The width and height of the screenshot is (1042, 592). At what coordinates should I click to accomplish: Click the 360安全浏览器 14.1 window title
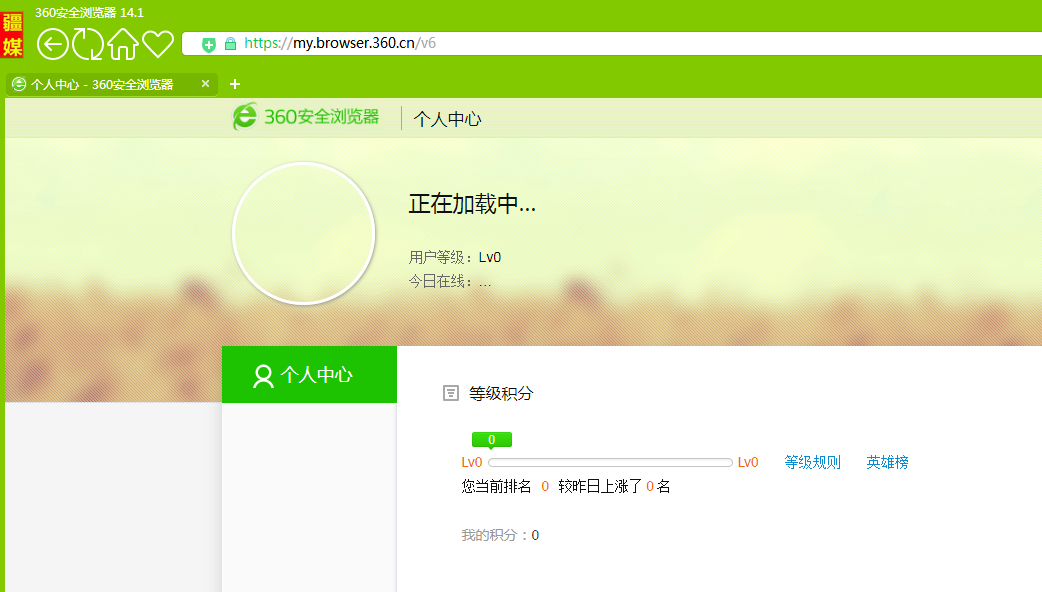pos(89,13)
